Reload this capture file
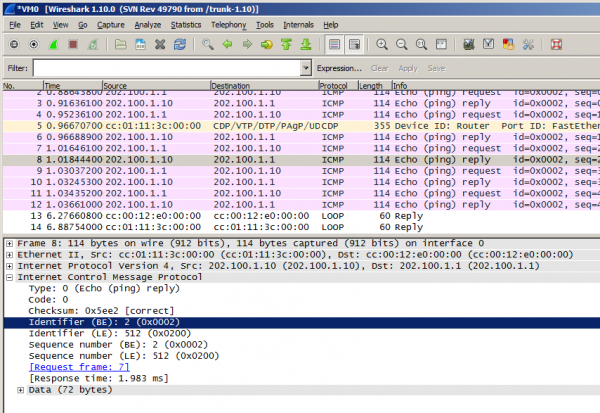 [x=180, y=44]
